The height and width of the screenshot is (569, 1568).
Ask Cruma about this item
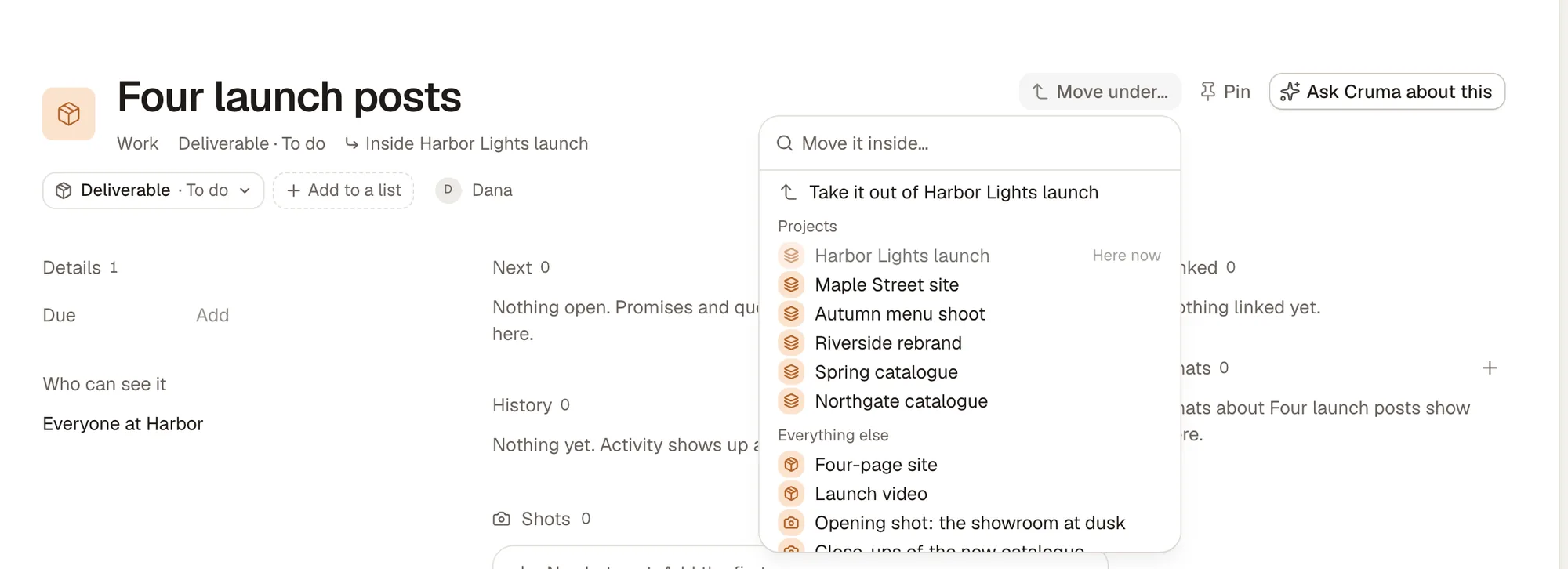[x=1387, y=92]
